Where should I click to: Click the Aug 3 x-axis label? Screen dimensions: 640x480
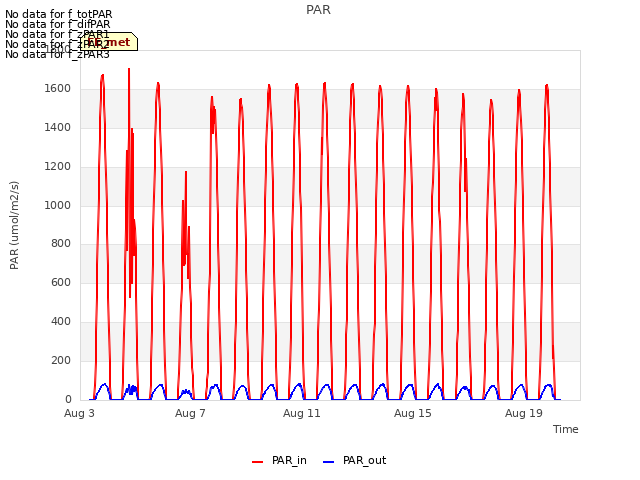coord(79,413)
